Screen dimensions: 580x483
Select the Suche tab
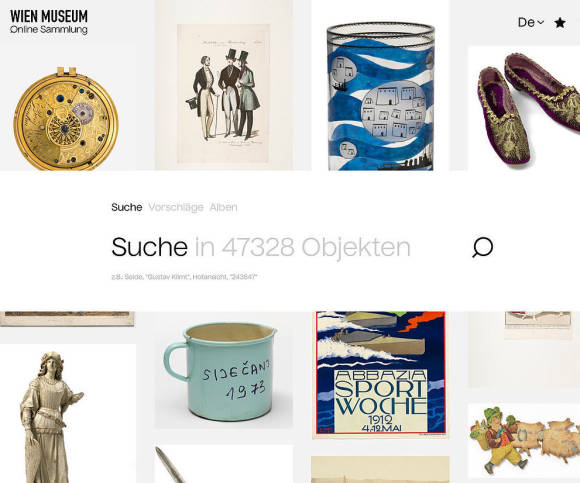tap(127, 207)
